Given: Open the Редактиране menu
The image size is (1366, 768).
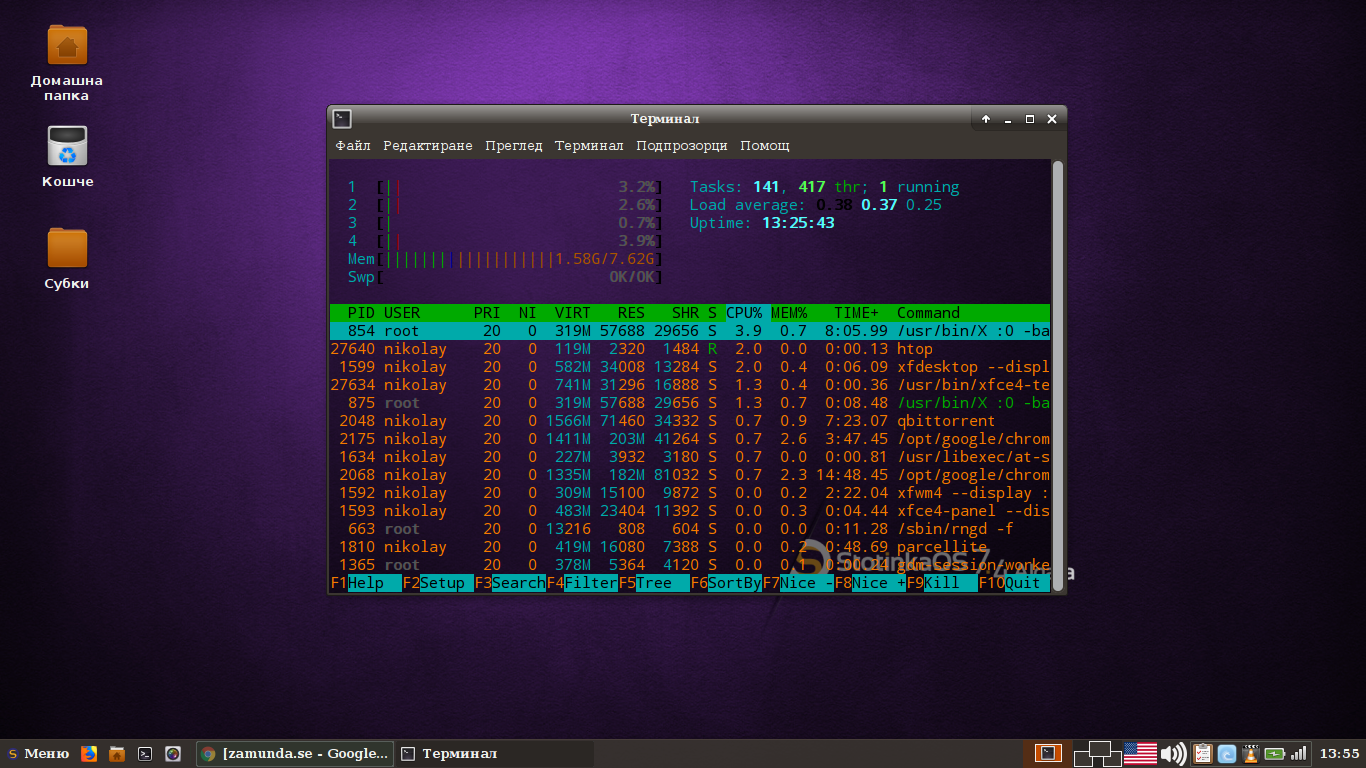Looking at the screenshot, I should [428, 146].
